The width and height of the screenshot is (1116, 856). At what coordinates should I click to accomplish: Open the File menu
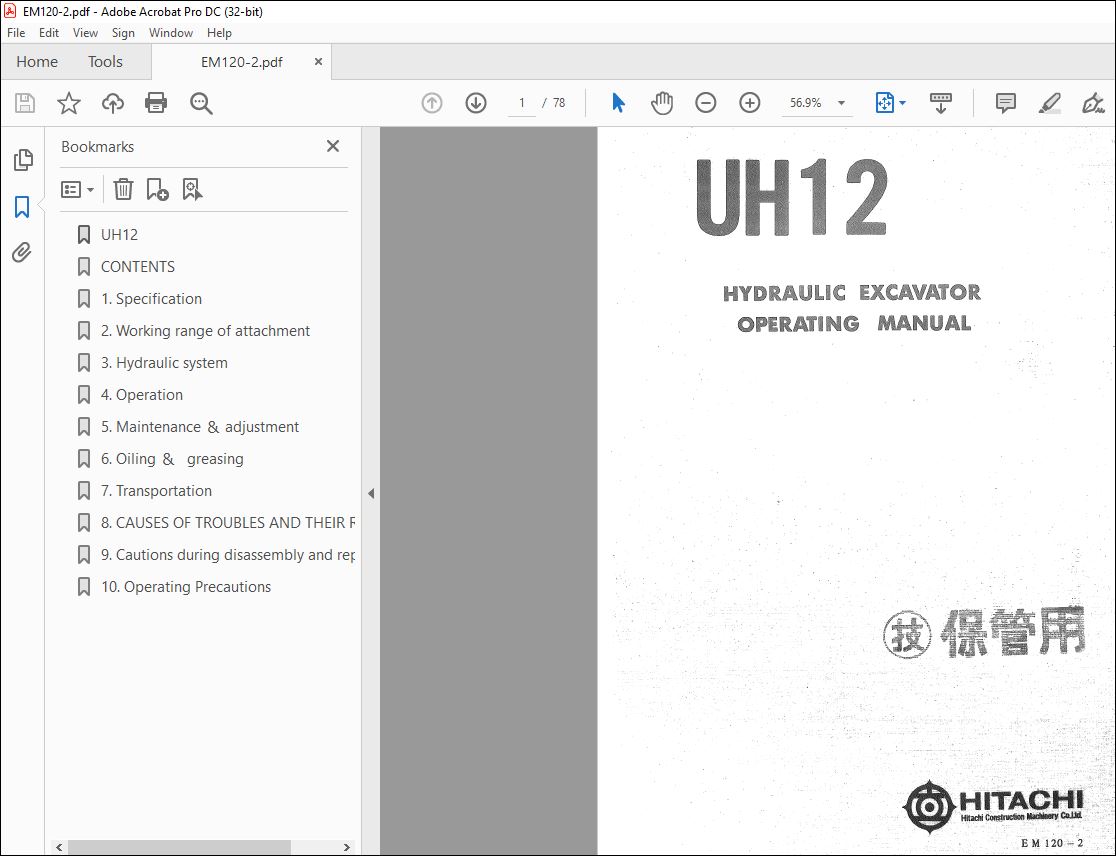coord(16,33)
